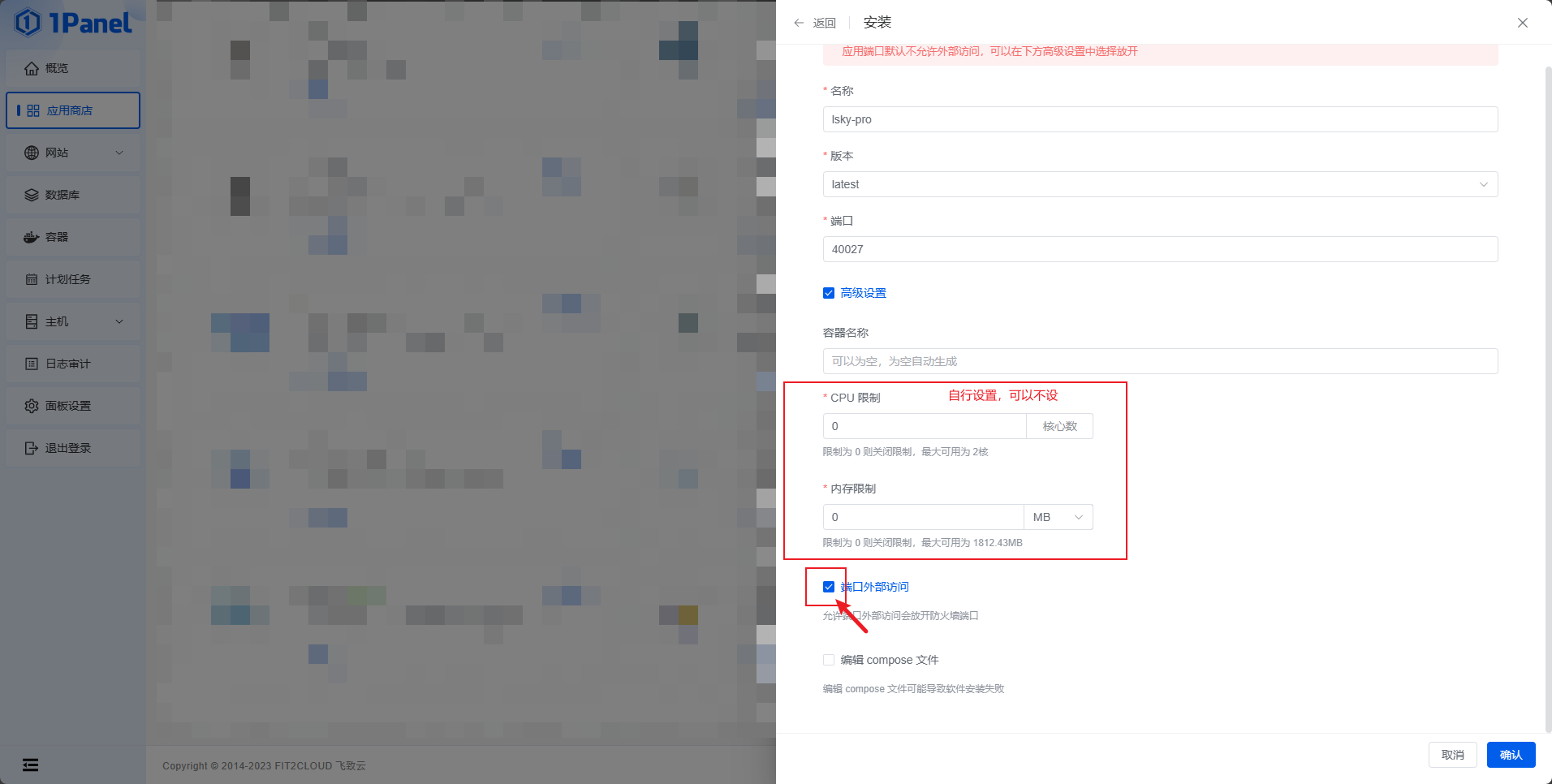Viewport: 1552px width, 784px height.
Task: Click the 返回 back arrow
Action: (799, 23)
